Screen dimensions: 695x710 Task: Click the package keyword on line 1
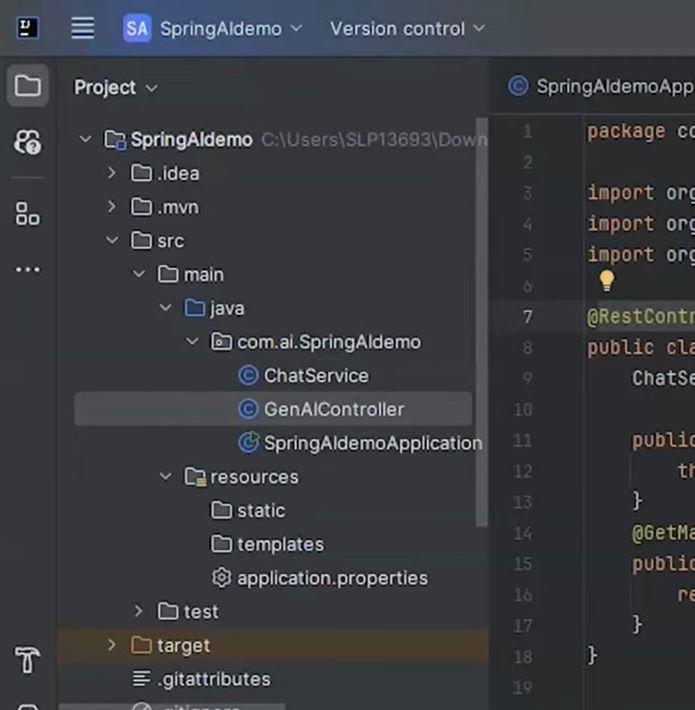pyautogui.click(x=626, y=132)
